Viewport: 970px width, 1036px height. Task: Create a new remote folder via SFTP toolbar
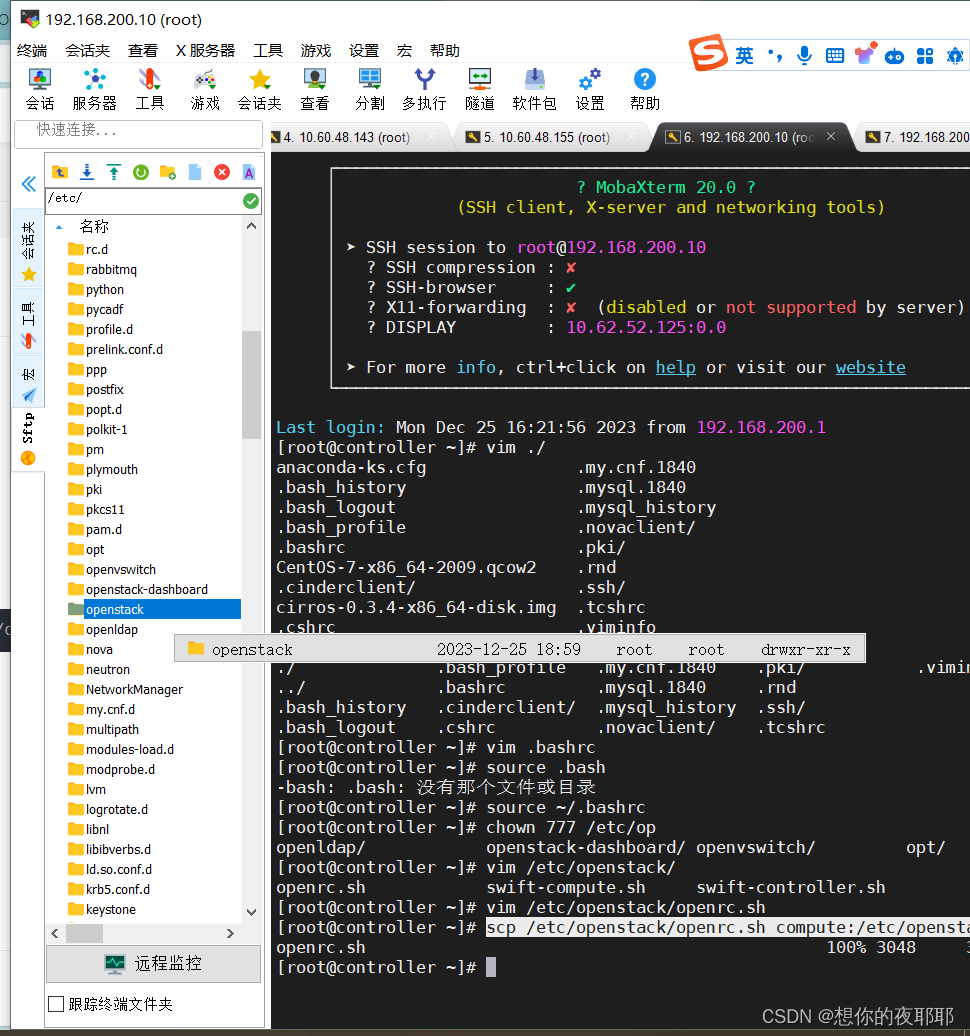point(166,172)
